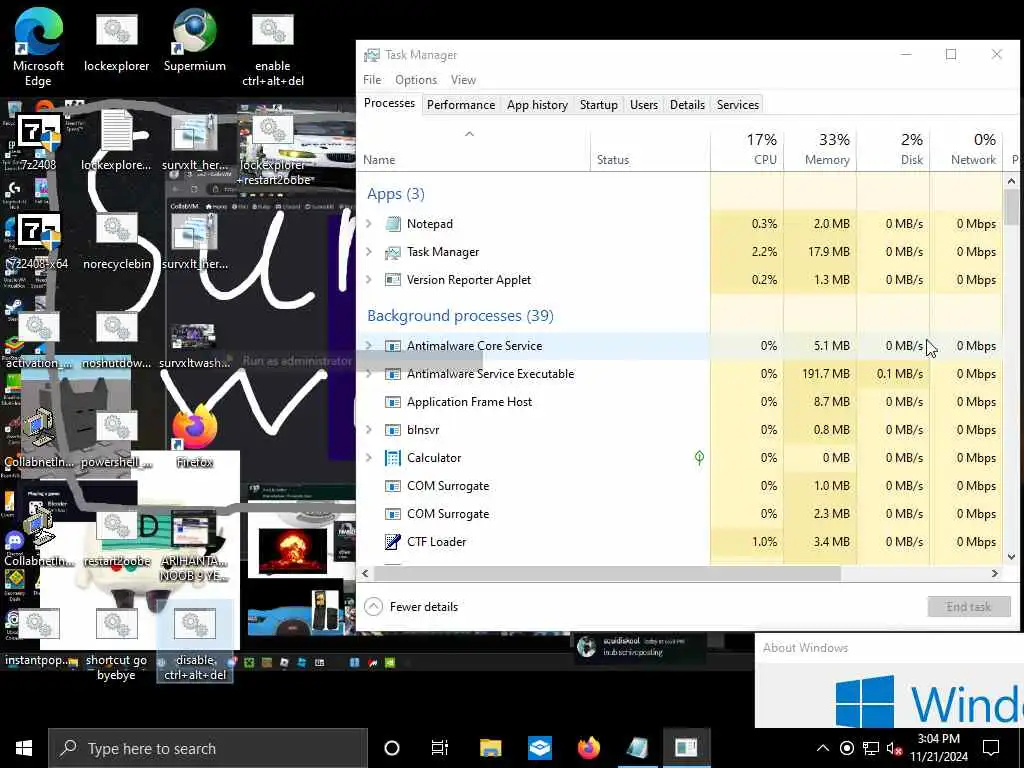Expand the Version Reporter Applet row
Viewport: 1024px width, 768px height.
(x=369, y=280)
